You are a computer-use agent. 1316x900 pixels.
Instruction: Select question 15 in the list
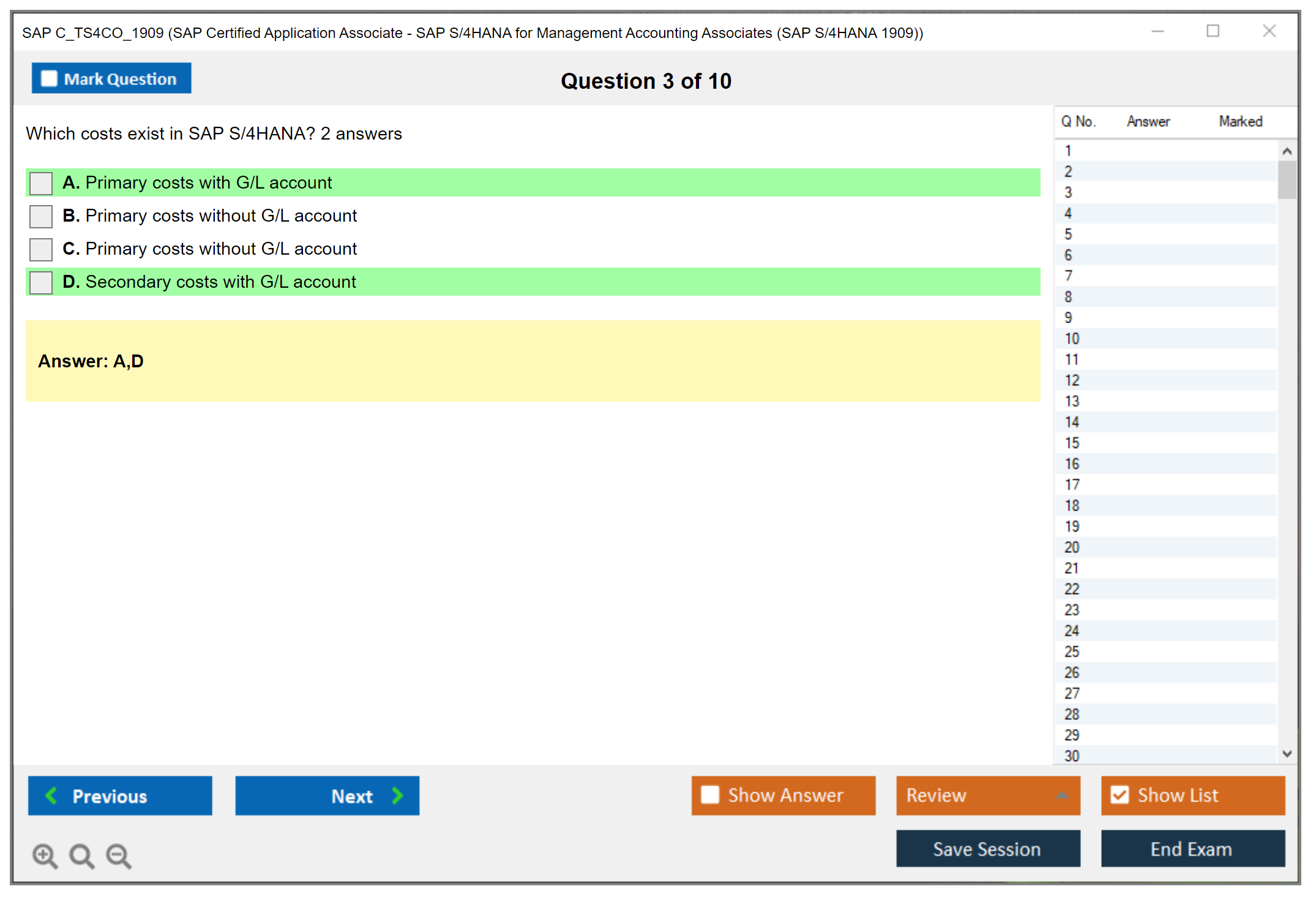coord(1072,443)
